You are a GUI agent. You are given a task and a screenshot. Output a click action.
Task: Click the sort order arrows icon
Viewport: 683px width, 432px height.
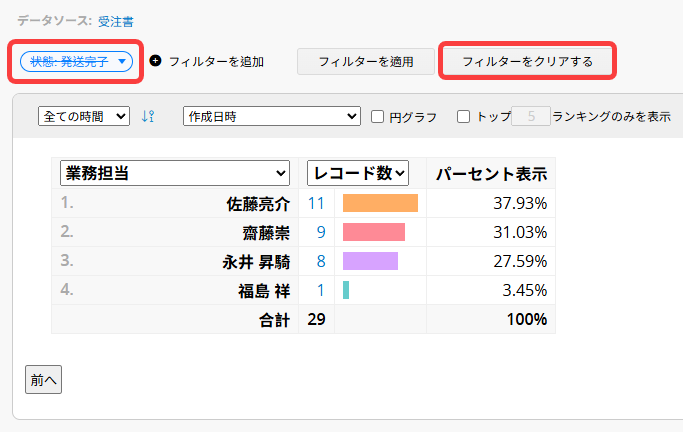click(148, 116)
